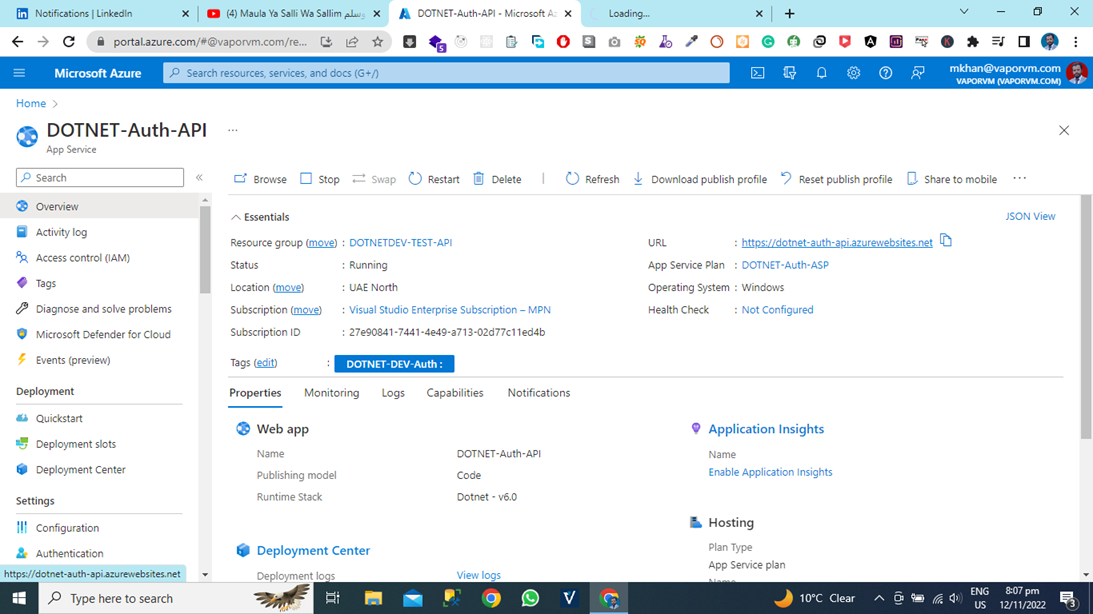Copy the app URL using the copy icon
This screenshot has height=614, width=1093.
click(x=944, y=241)
